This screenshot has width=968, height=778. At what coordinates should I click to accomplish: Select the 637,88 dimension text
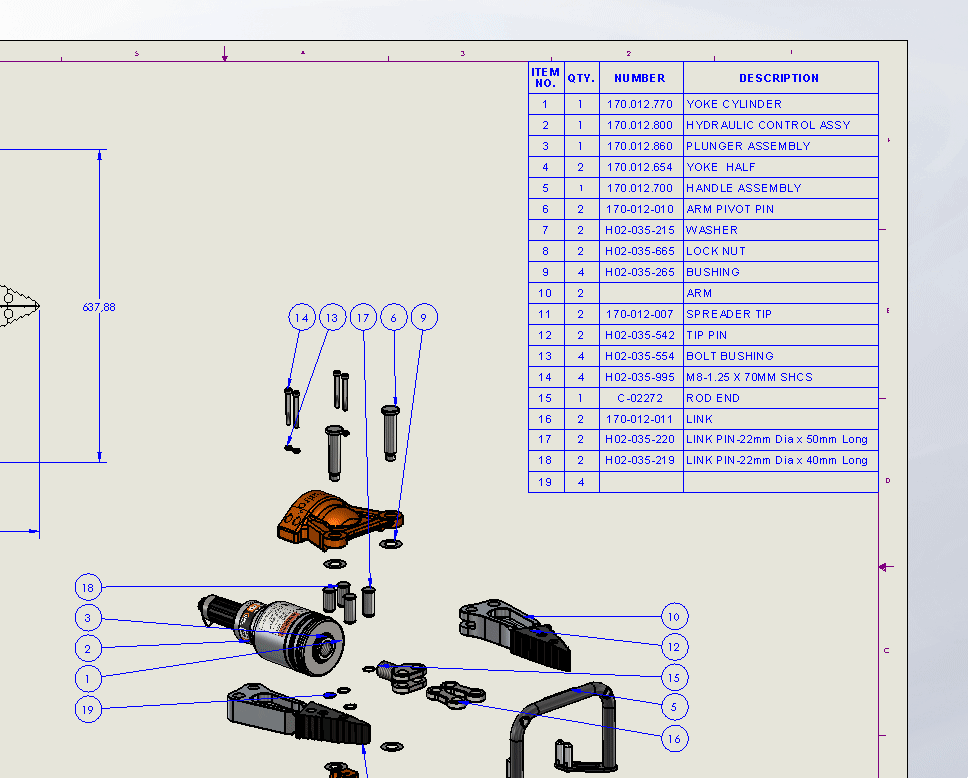[99, 307]
